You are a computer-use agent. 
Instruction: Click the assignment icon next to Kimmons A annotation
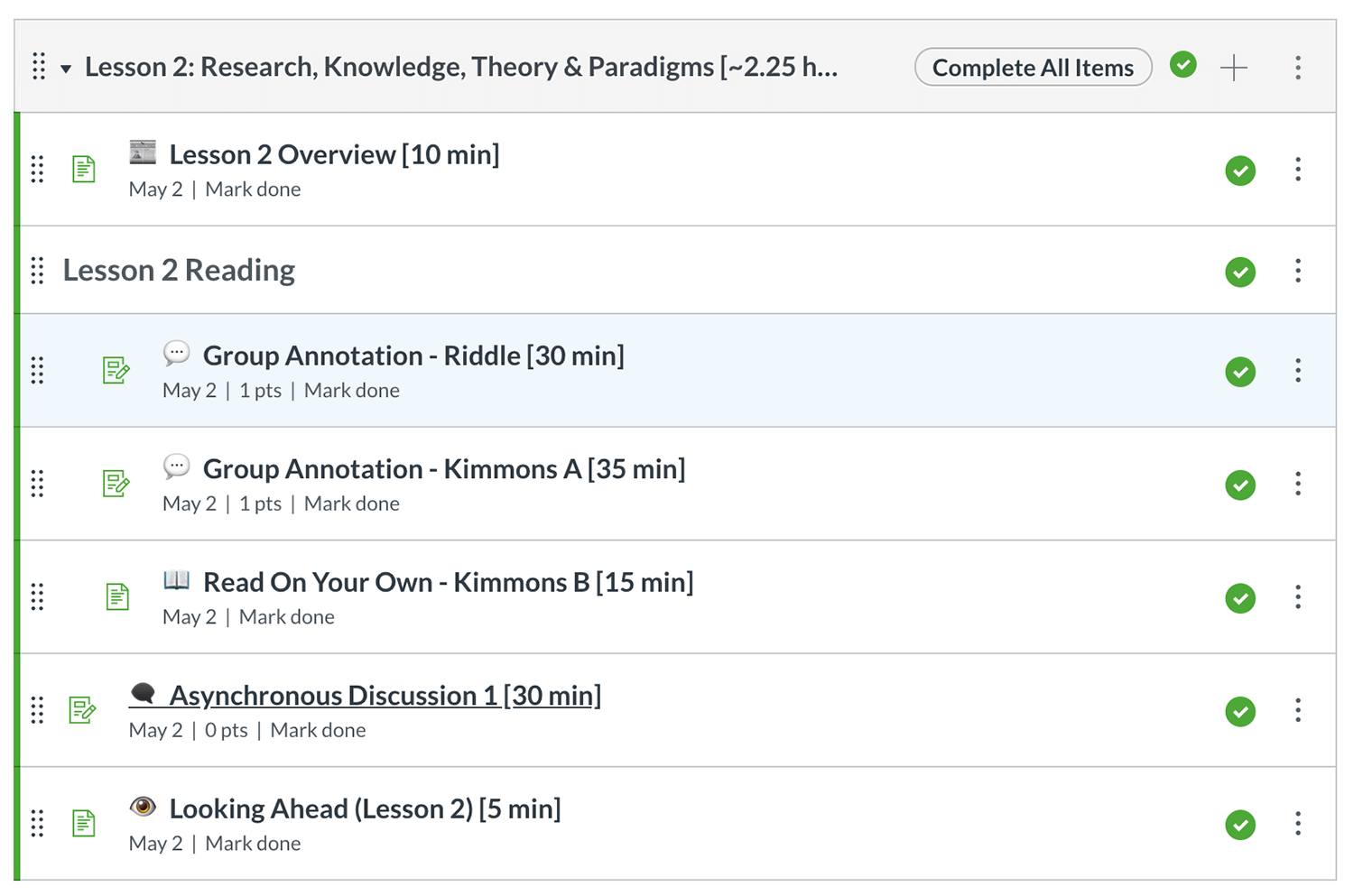116,484
